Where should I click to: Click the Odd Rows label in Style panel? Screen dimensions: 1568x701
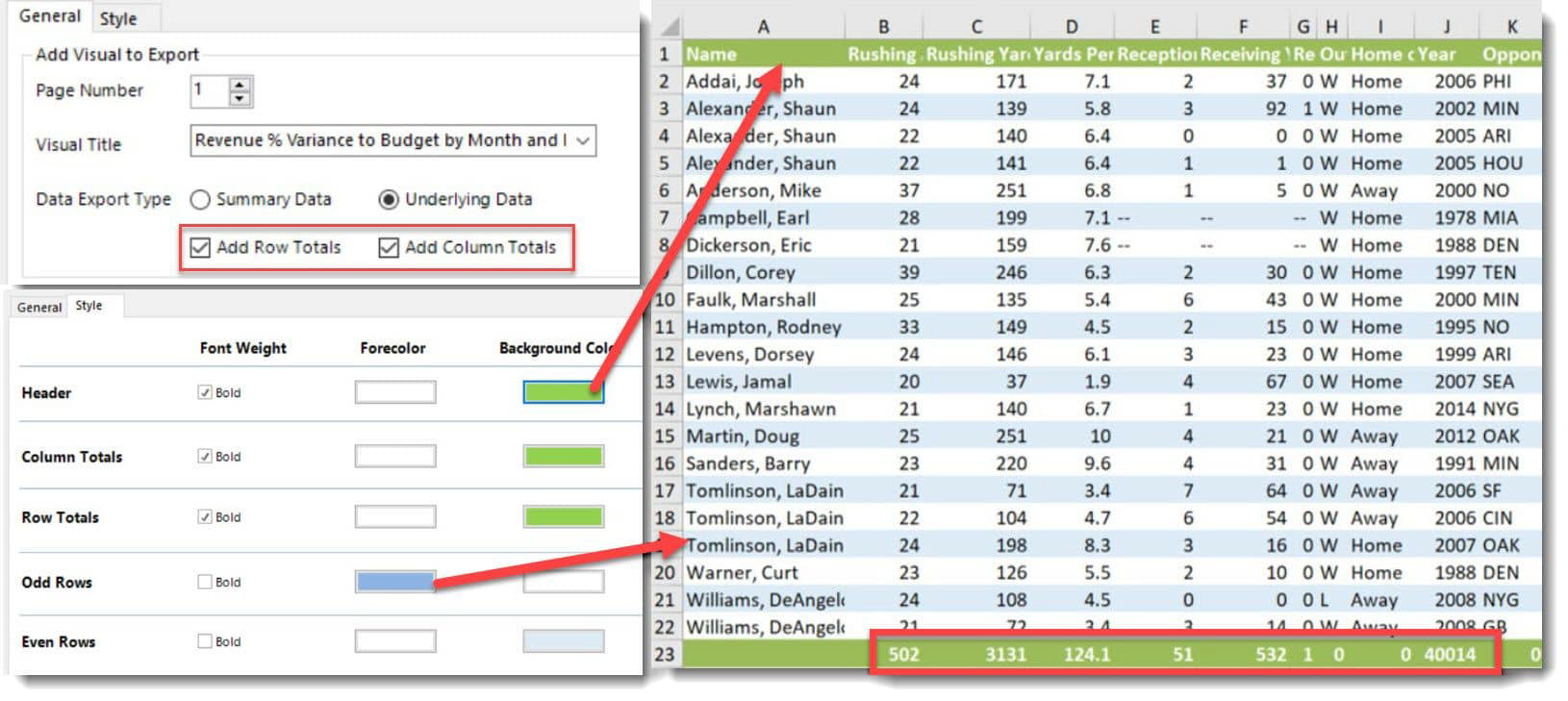pyautogui.click(x=57, y=582)
